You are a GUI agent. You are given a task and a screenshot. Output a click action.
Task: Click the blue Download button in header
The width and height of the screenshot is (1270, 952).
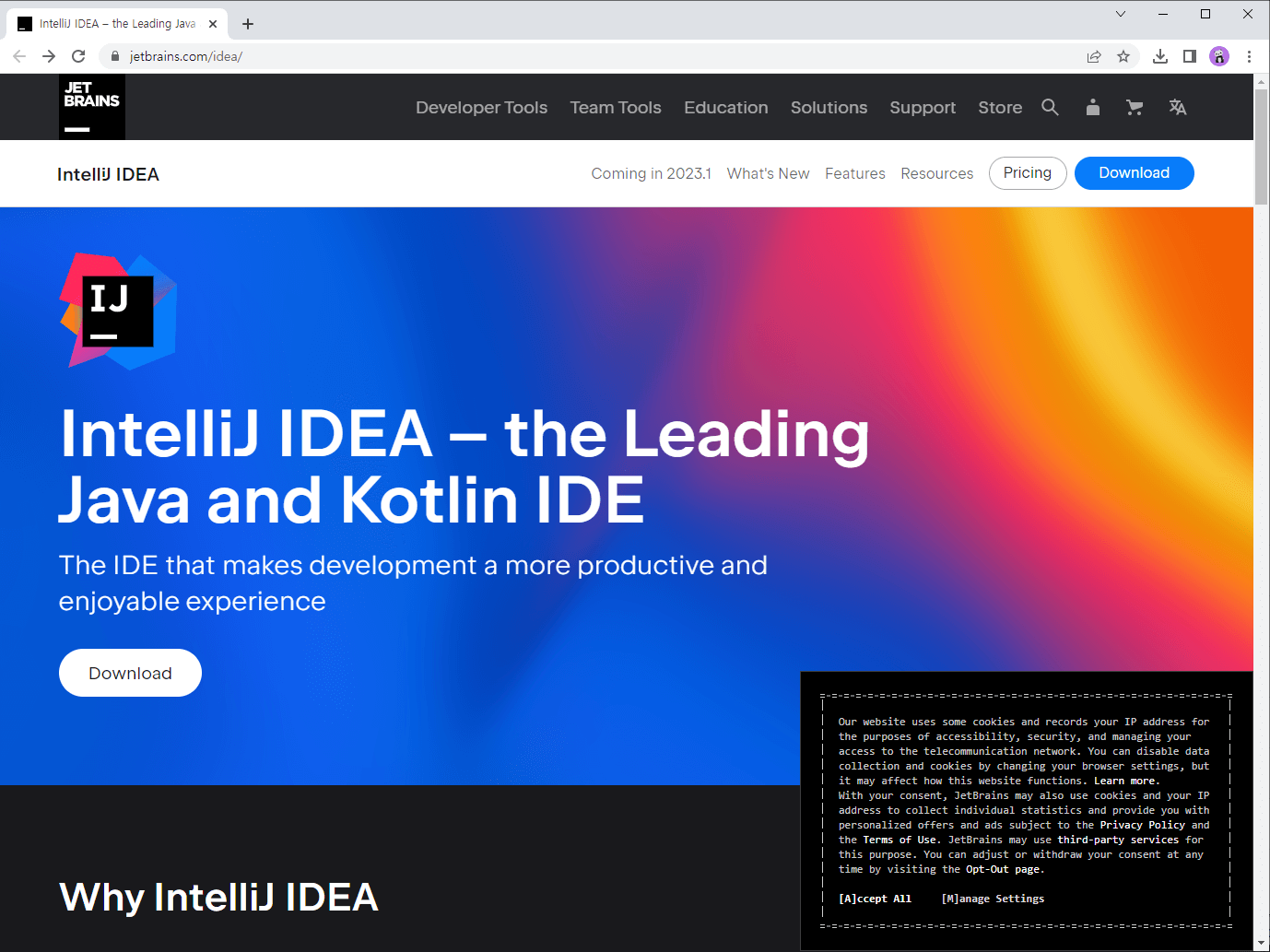[x=1134, y=173]
